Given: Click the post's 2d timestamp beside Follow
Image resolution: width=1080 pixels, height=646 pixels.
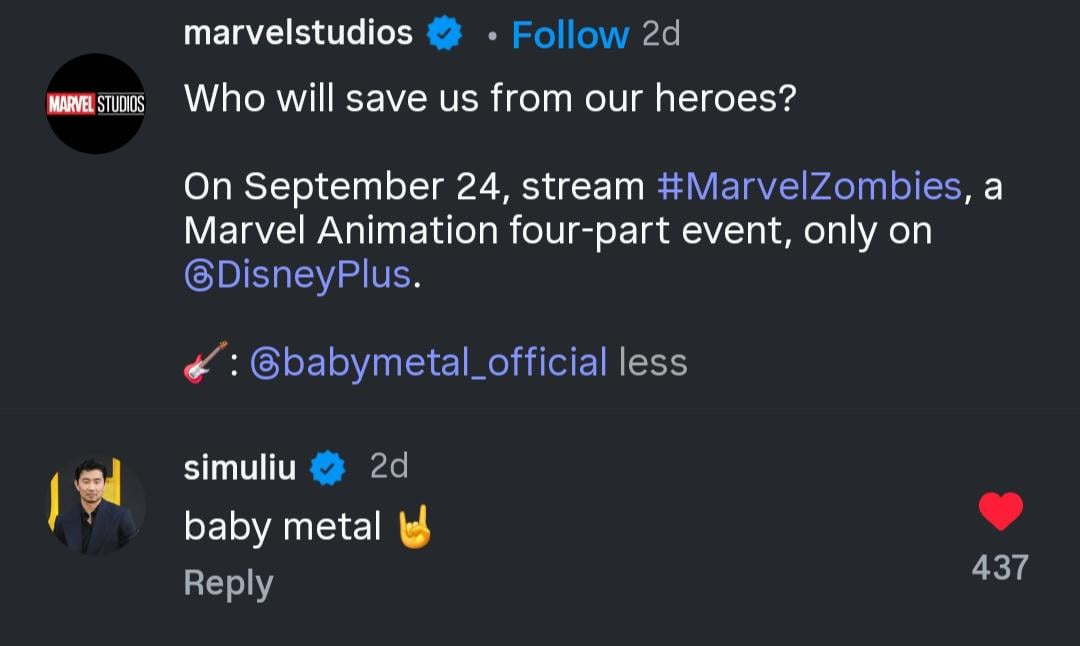Looking at the screenshot, I should click(660, 35).
